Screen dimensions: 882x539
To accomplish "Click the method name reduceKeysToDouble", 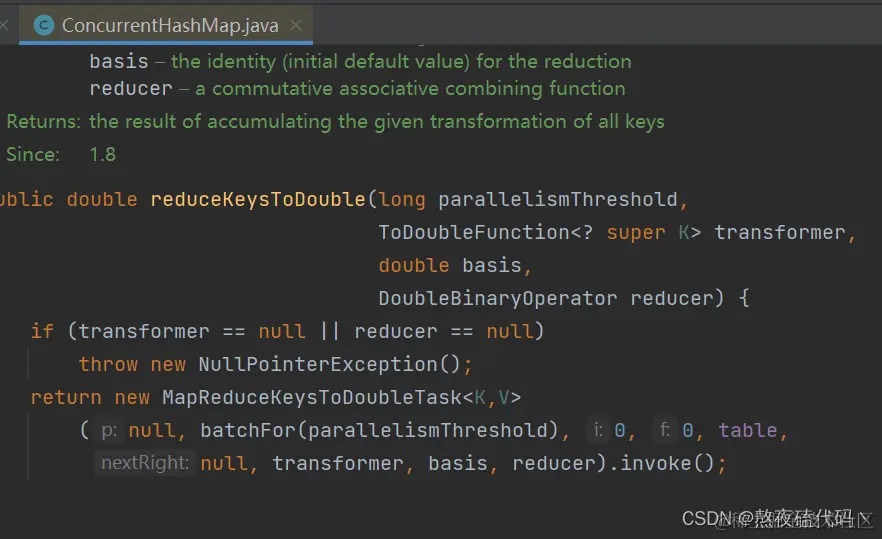I will [x=258, y=199].
